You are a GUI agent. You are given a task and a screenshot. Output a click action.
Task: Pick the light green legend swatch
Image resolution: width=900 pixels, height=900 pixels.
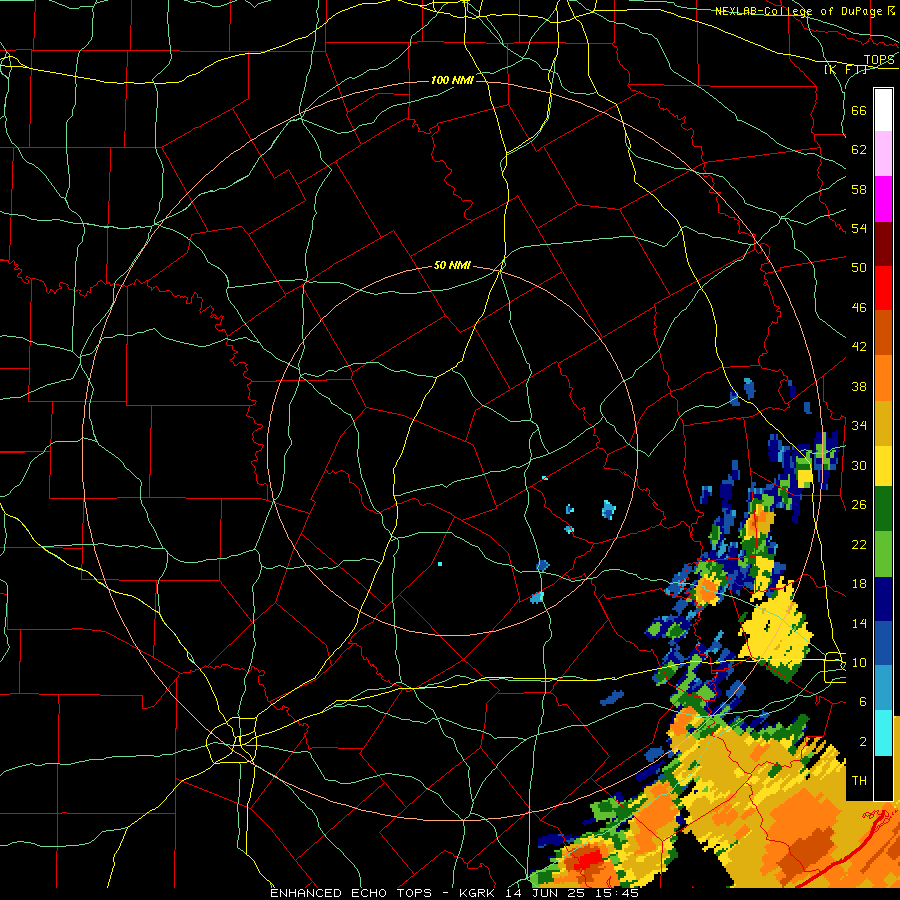[883, 554]
